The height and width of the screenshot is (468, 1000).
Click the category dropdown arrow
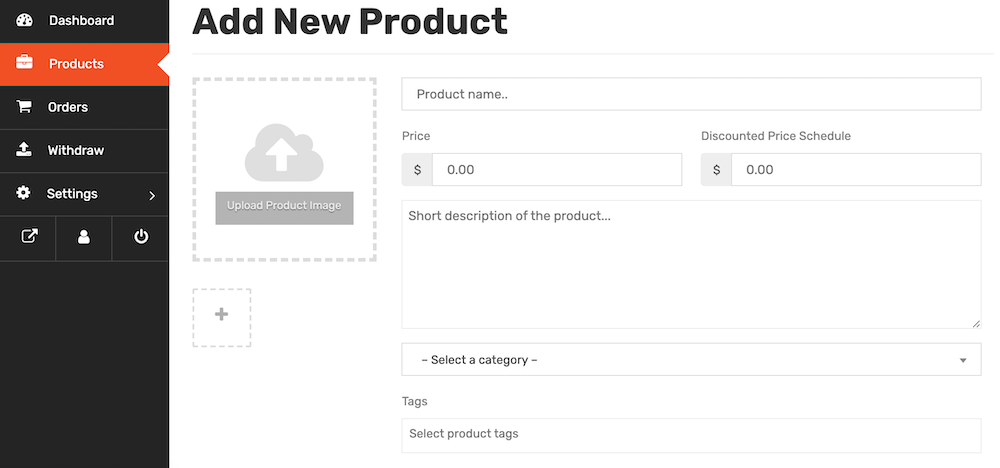pos(963,361)
